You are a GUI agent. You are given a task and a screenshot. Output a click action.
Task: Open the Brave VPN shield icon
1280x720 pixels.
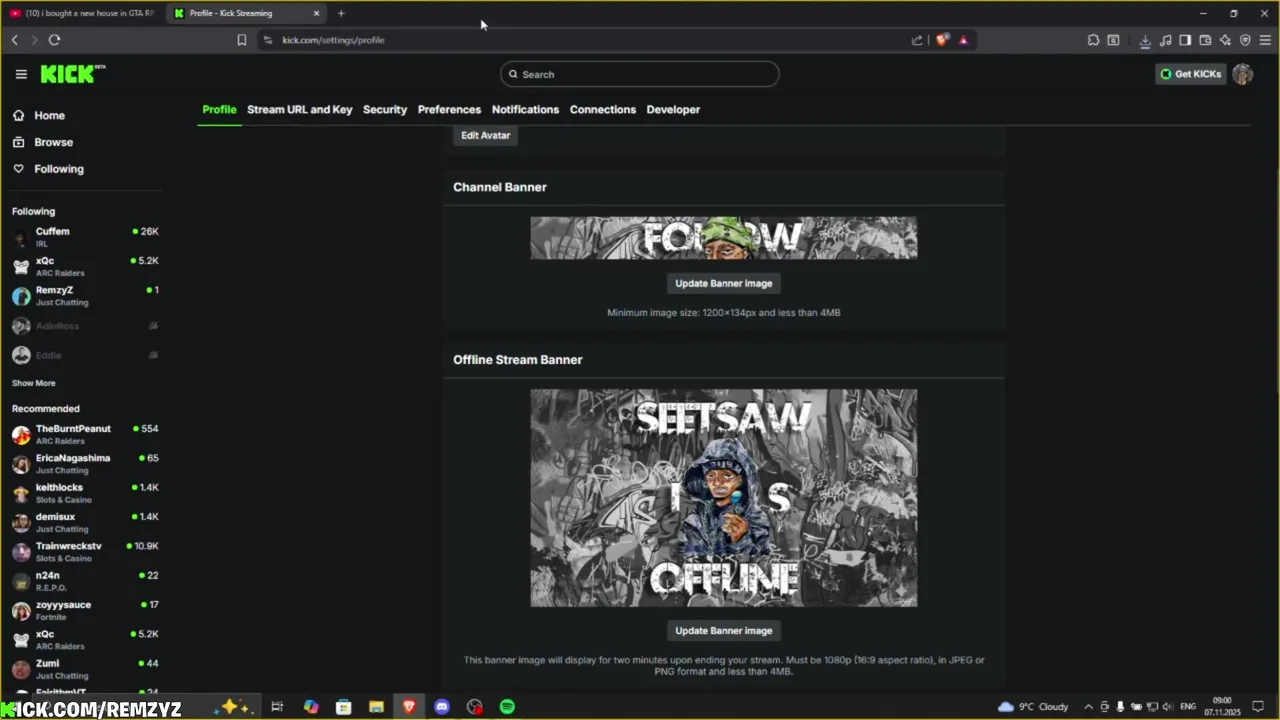pos(1245,40)
